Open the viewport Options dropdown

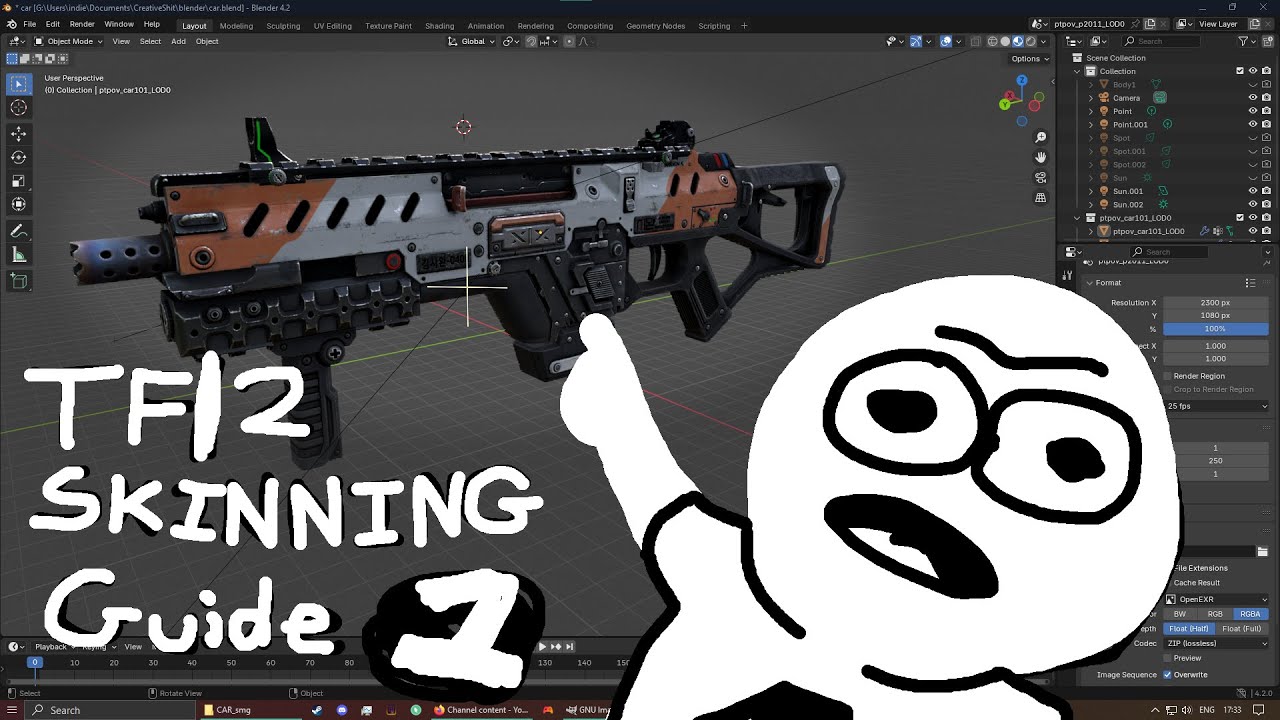tap(1030, 58)
